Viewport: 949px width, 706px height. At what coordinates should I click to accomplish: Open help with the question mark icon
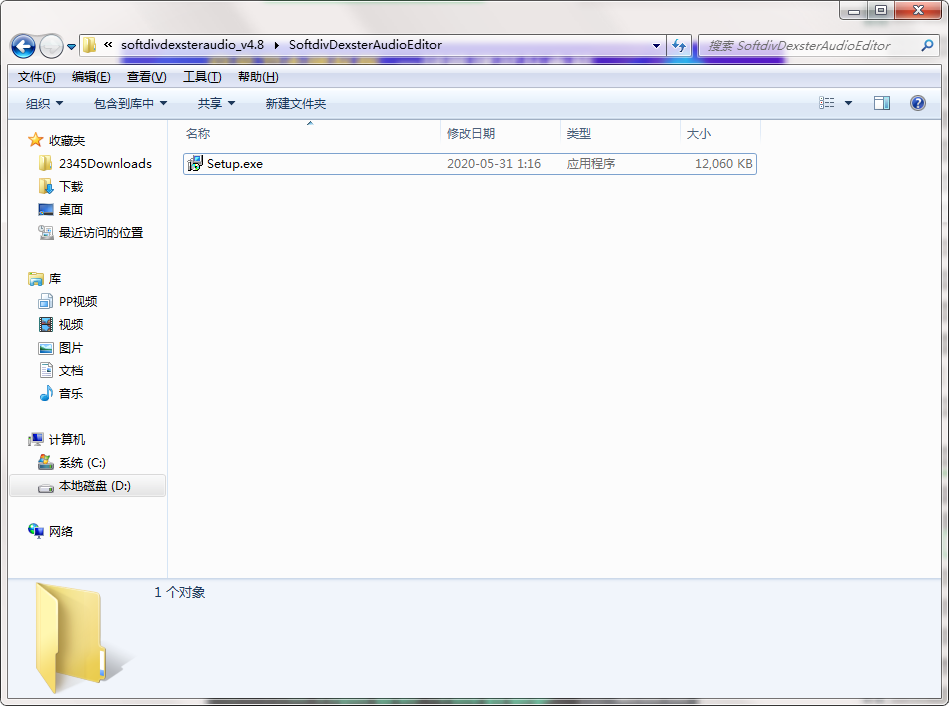[x=918, y=103]
